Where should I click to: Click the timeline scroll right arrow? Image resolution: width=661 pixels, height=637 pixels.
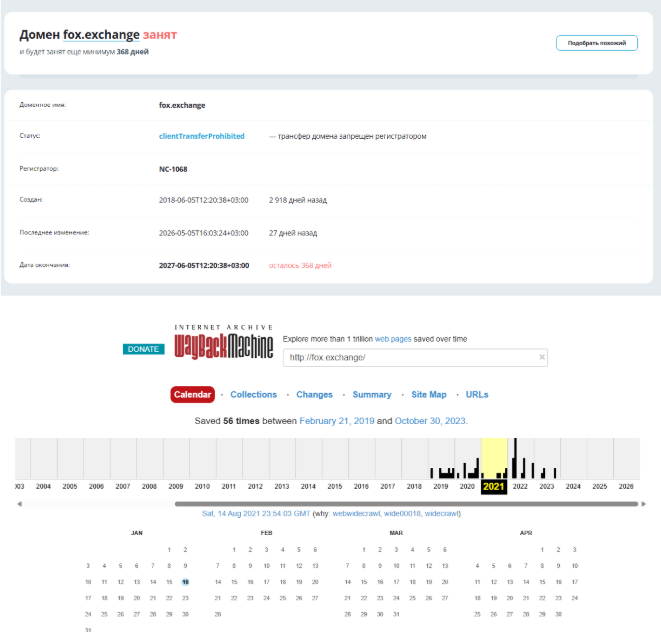[x=643, y=504]
